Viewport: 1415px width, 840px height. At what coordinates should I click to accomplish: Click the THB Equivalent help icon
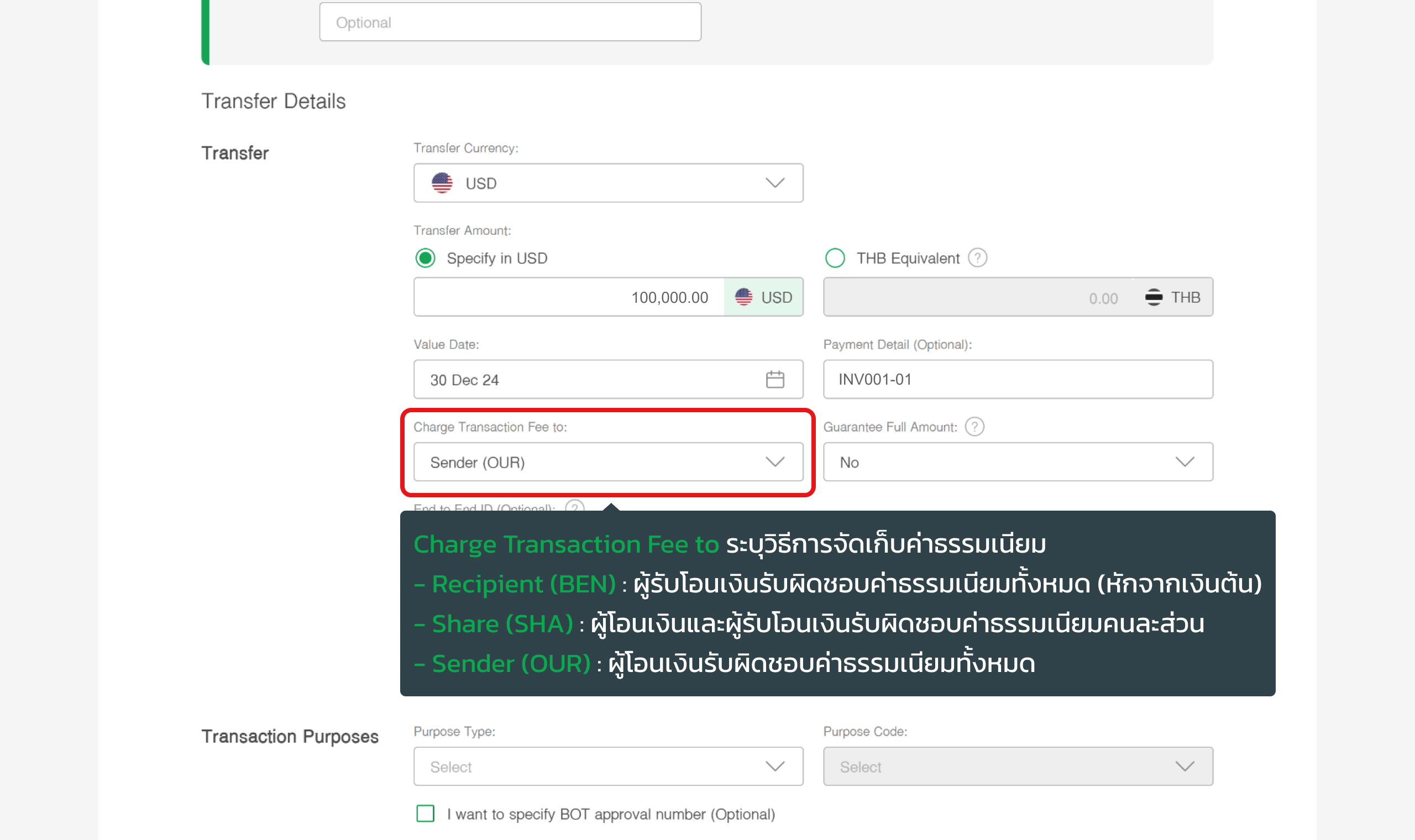[977, 258]
